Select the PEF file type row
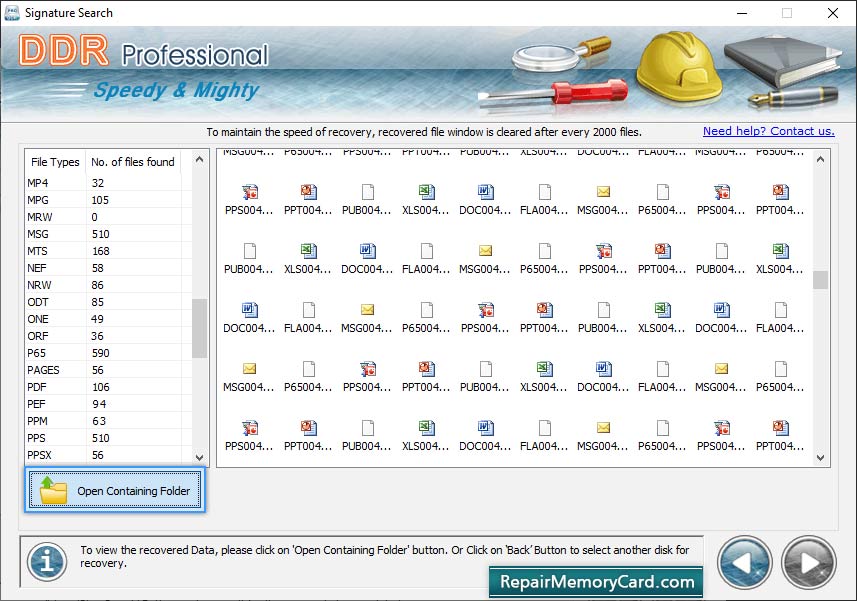The height and width of the screenshot is (601, 857). (x=108, y=403)
